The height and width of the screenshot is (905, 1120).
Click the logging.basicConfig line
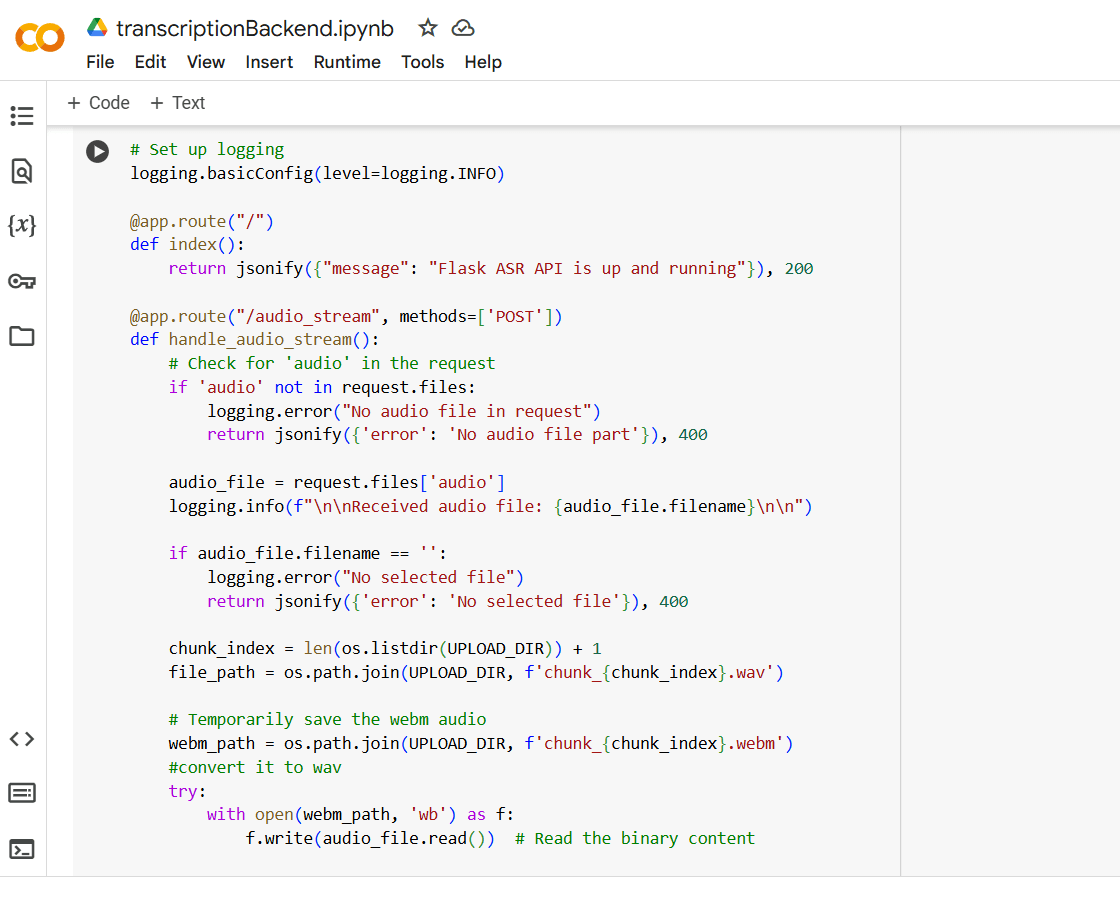point(317,174)
